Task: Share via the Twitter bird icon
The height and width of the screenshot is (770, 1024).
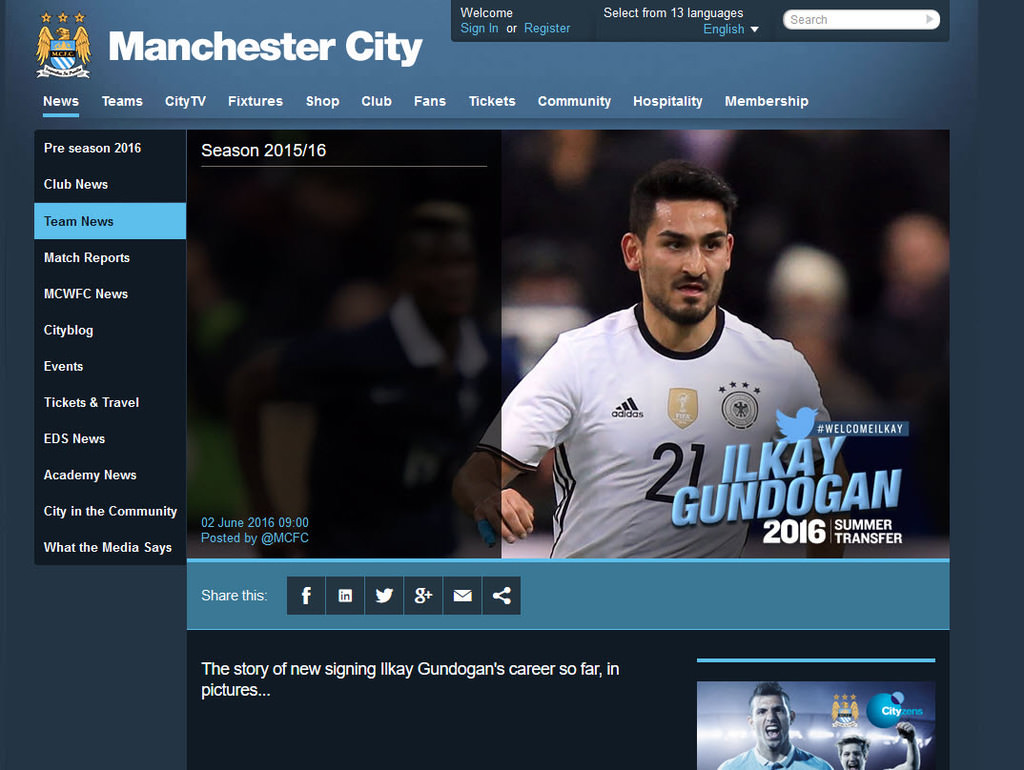Action: click(384, 596)
